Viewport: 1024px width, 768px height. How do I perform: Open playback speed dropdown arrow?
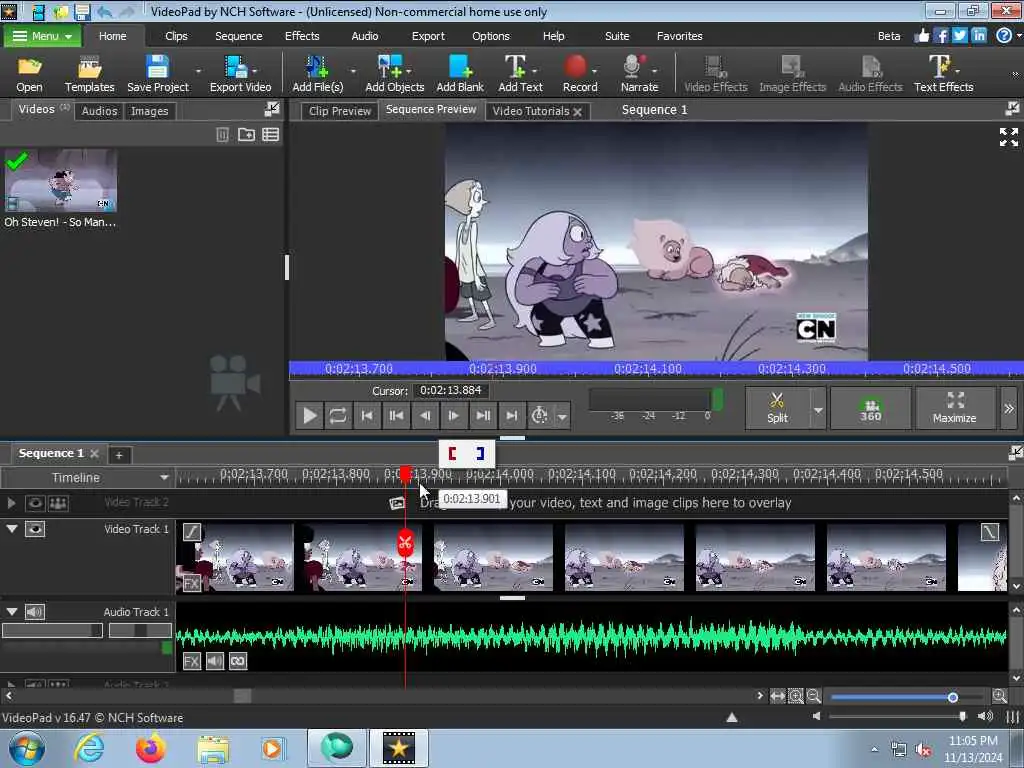[x=562, y=416]
